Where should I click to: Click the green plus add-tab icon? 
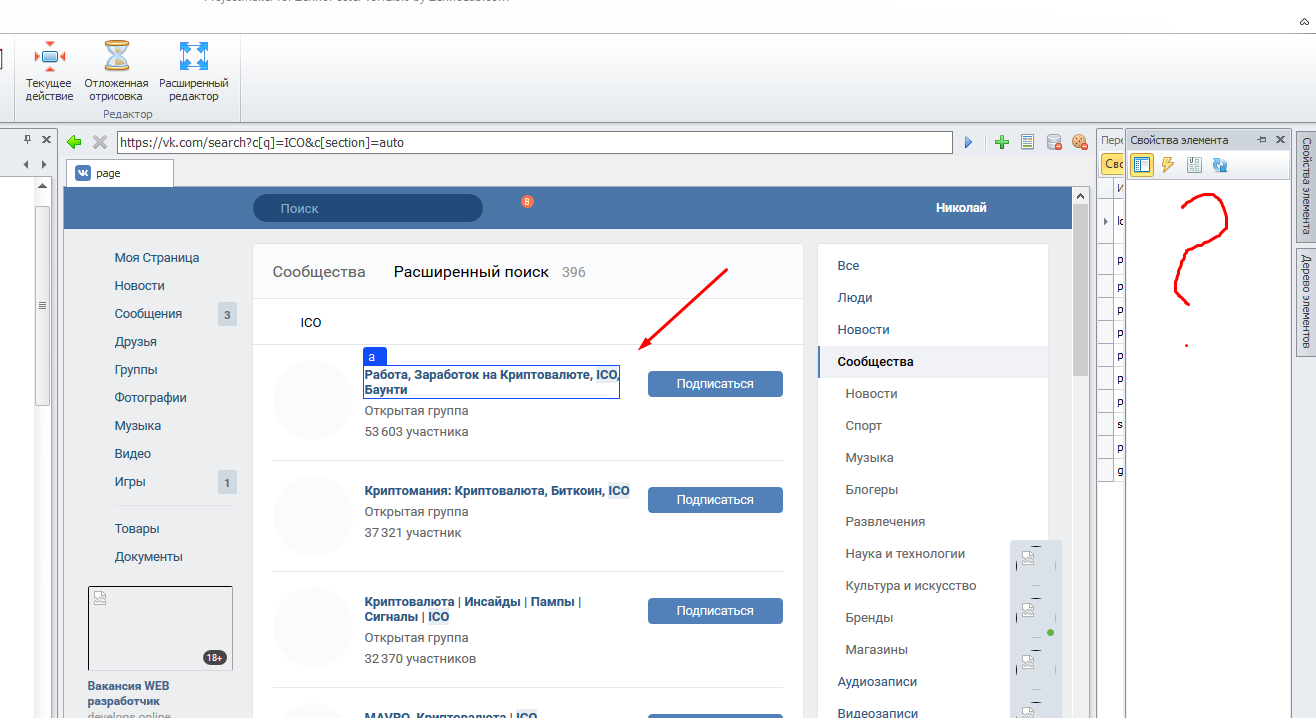(1002, 142)
